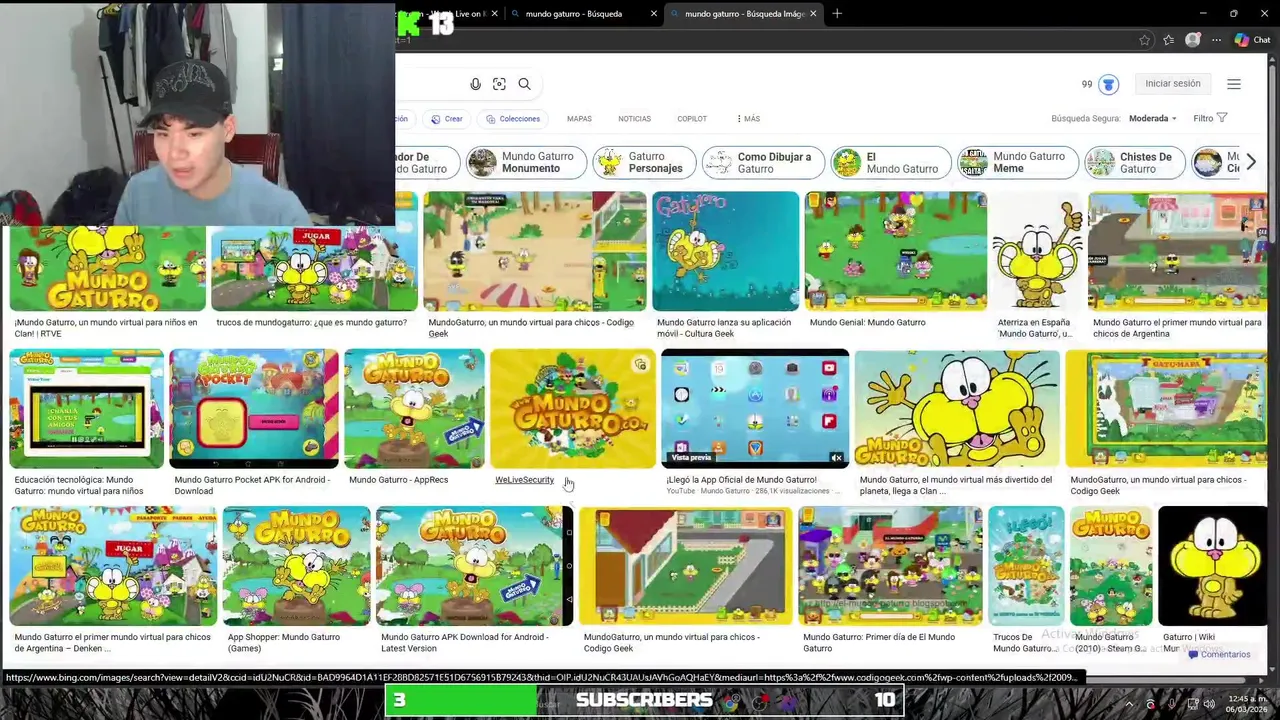The image size is (1280, 720).
Task: Click Chrome icon on taskbar
Action: click(x=730, y=704)
